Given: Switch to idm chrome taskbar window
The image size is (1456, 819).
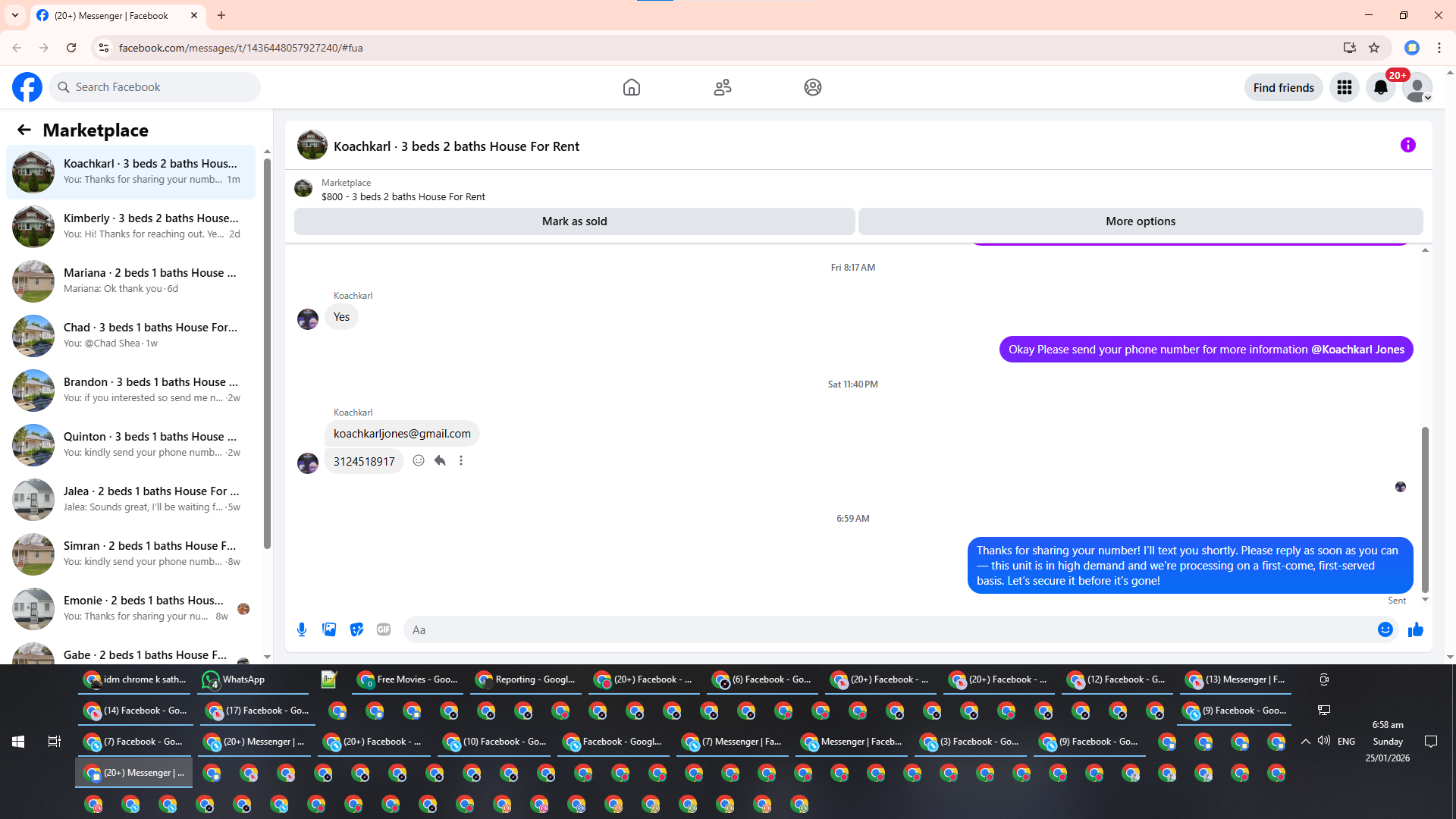Looking at the screenshot, I should click(134, 679).
